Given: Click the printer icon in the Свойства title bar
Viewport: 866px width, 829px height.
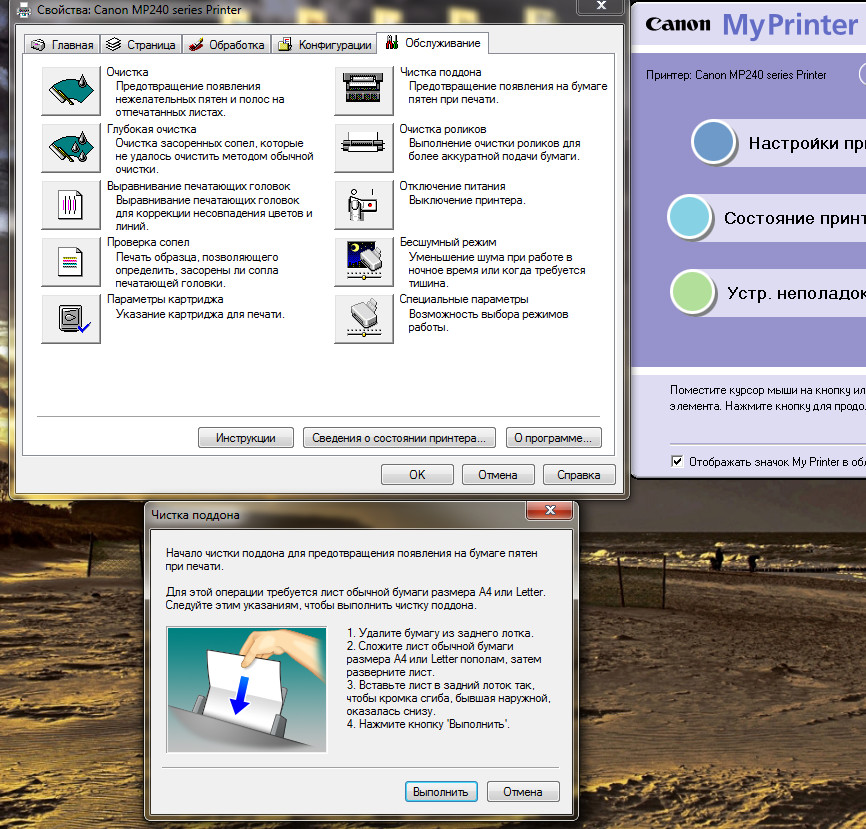Looking at the screenshot, I should [24, 10].
